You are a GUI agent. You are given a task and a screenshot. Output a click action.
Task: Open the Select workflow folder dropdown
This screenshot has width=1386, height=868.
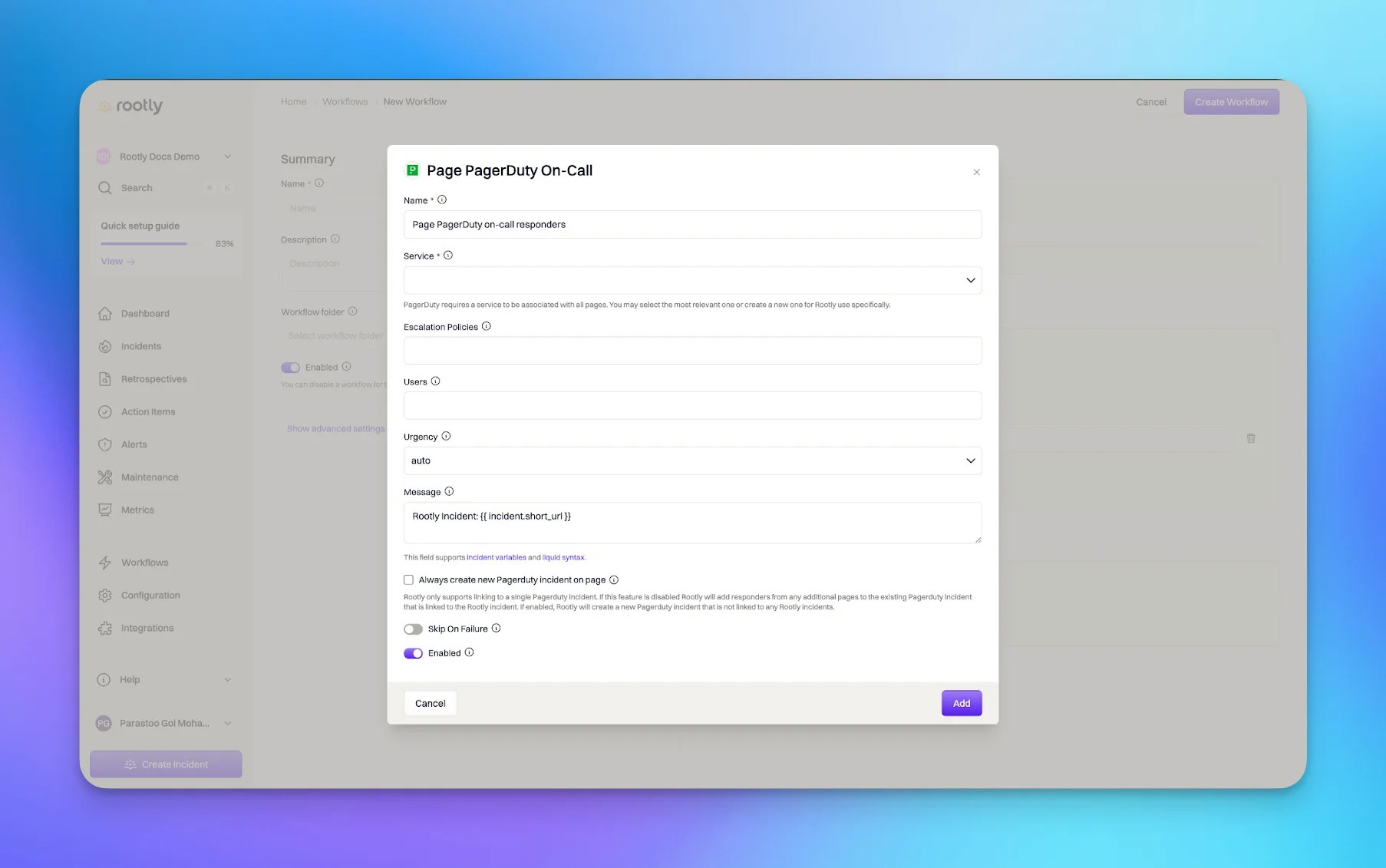tap(335, 335)
